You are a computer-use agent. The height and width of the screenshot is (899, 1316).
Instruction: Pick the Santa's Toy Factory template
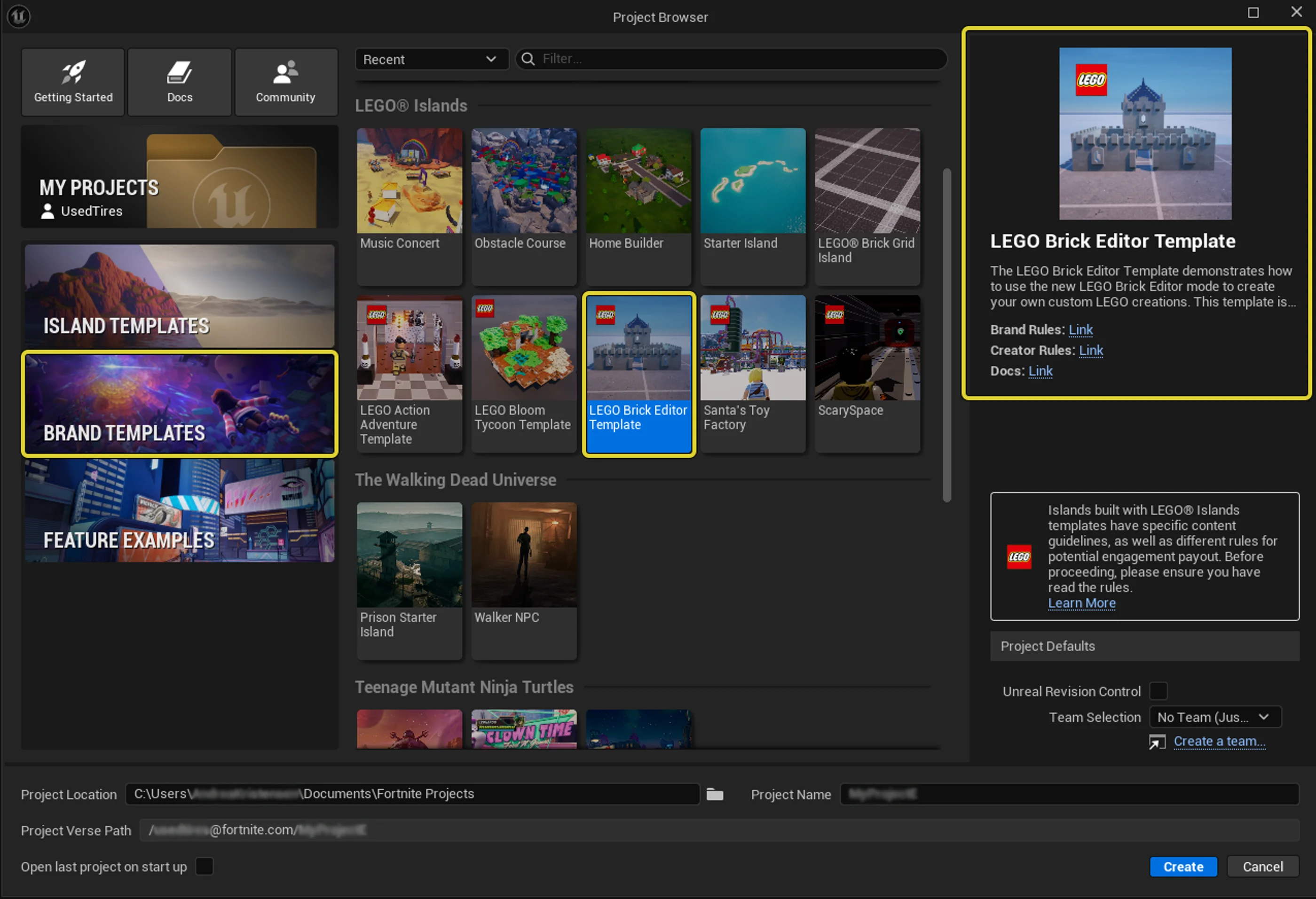(753, 374)
